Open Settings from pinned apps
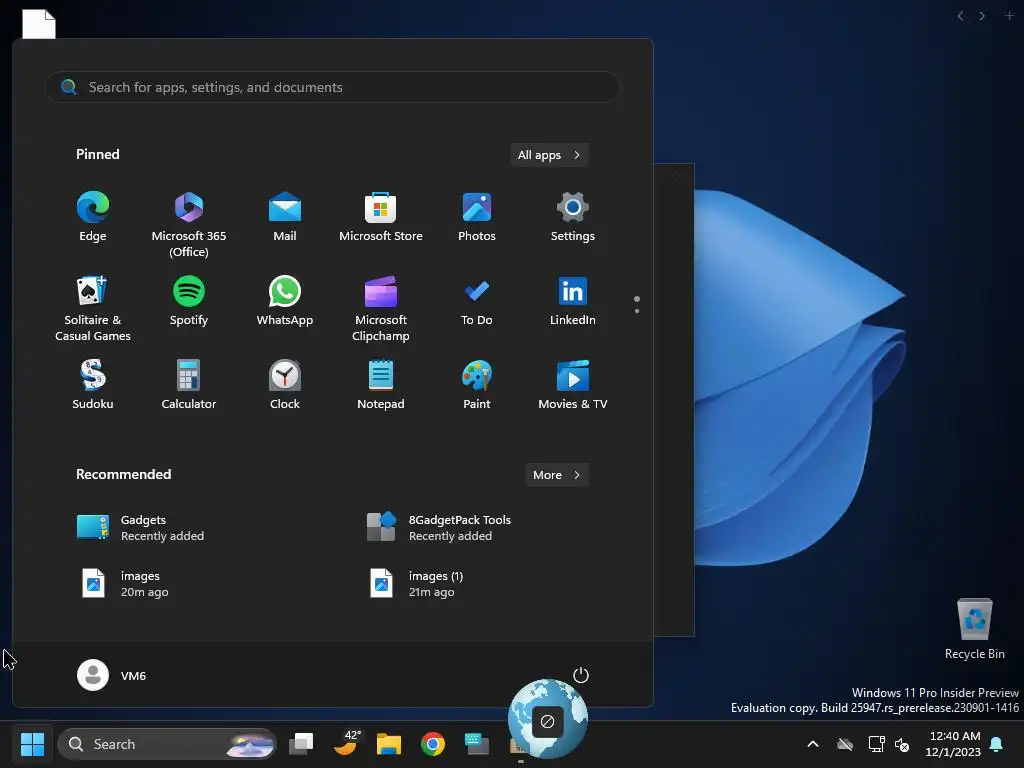The width and height of the screenshot is (1024, 768). (x=573, y=217)
